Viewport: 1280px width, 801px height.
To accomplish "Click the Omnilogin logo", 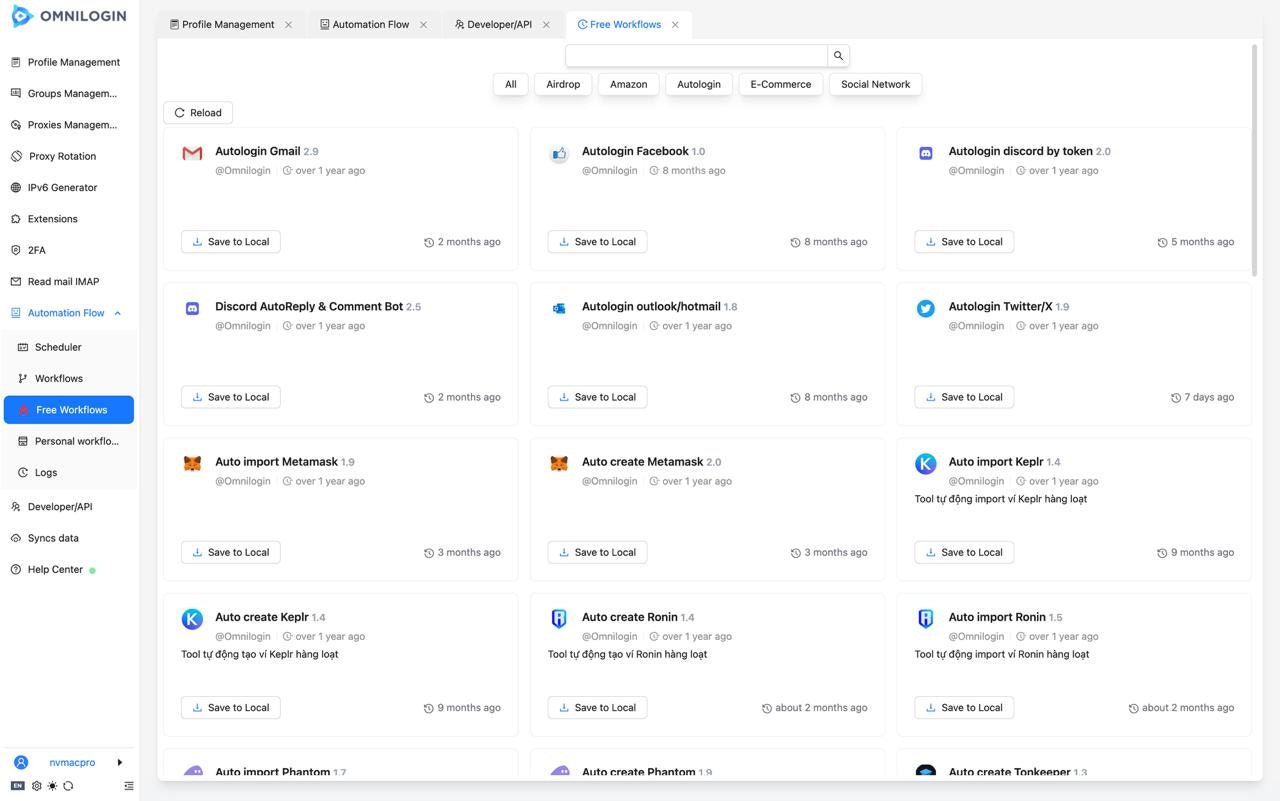I will [68, 15].
